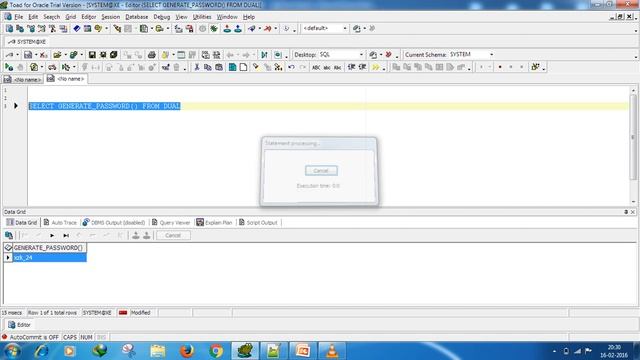The height and width of the screenshot is (360, 640).
Task: Open the File menu
Action: pos(19,17)
